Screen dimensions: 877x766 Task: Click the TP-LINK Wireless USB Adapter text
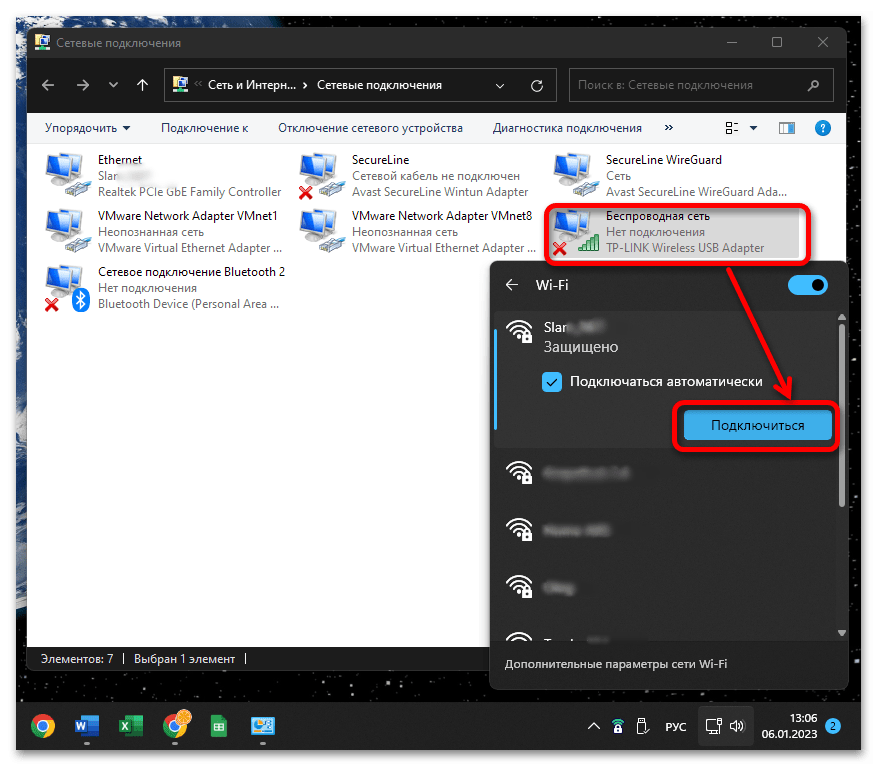pyautogui.click(x=685, y=248)
